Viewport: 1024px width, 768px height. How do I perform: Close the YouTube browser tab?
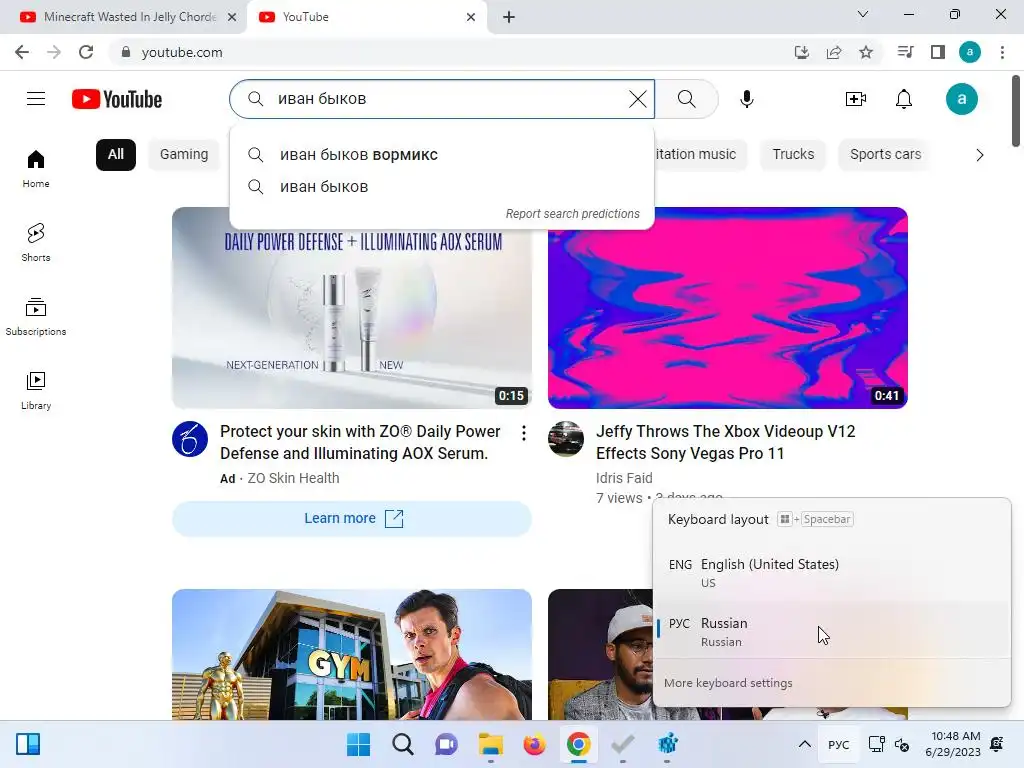(471, 17)
